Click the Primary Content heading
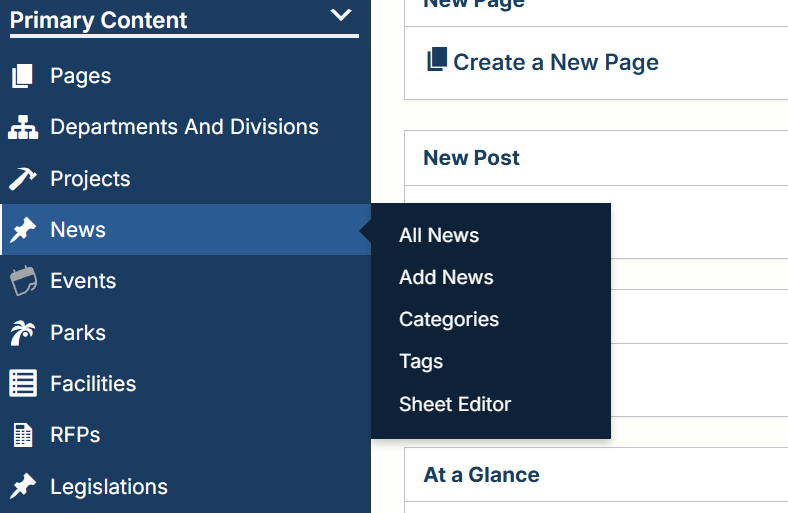The image size is (788, 513). (x=98, y=20)
